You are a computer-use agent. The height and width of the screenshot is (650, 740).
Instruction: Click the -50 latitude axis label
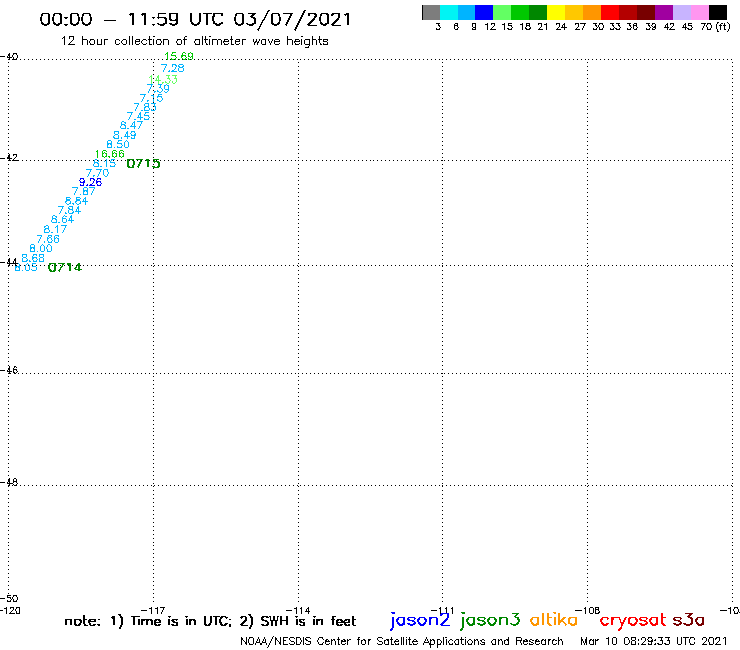point(9,599)
